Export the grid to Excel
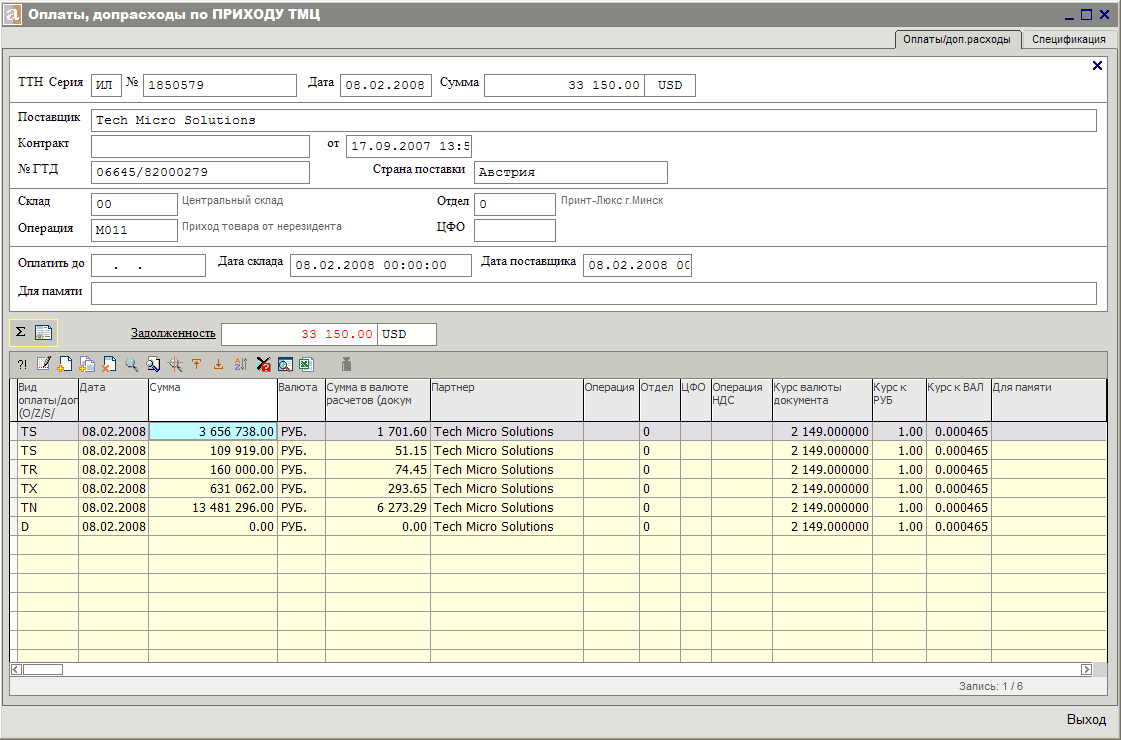Viewport: 1121px width, 740px height. click(307, 365)
